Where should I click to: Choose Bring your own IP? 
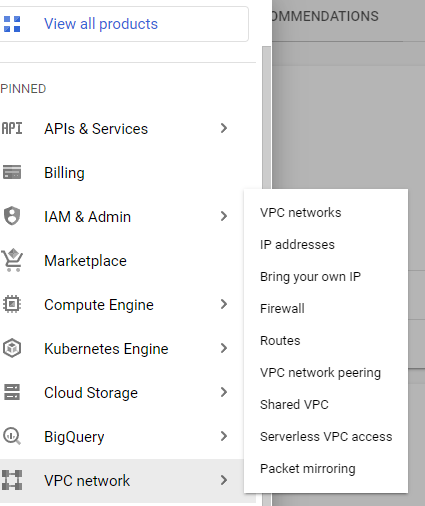[310, 277]
